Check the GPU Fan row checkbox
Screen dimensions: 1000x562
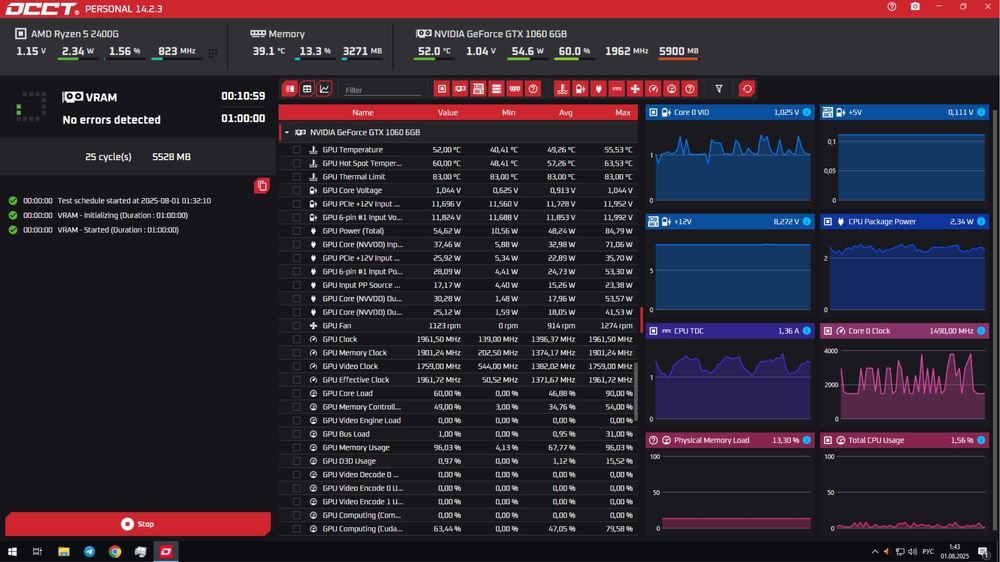click(297, 326)
